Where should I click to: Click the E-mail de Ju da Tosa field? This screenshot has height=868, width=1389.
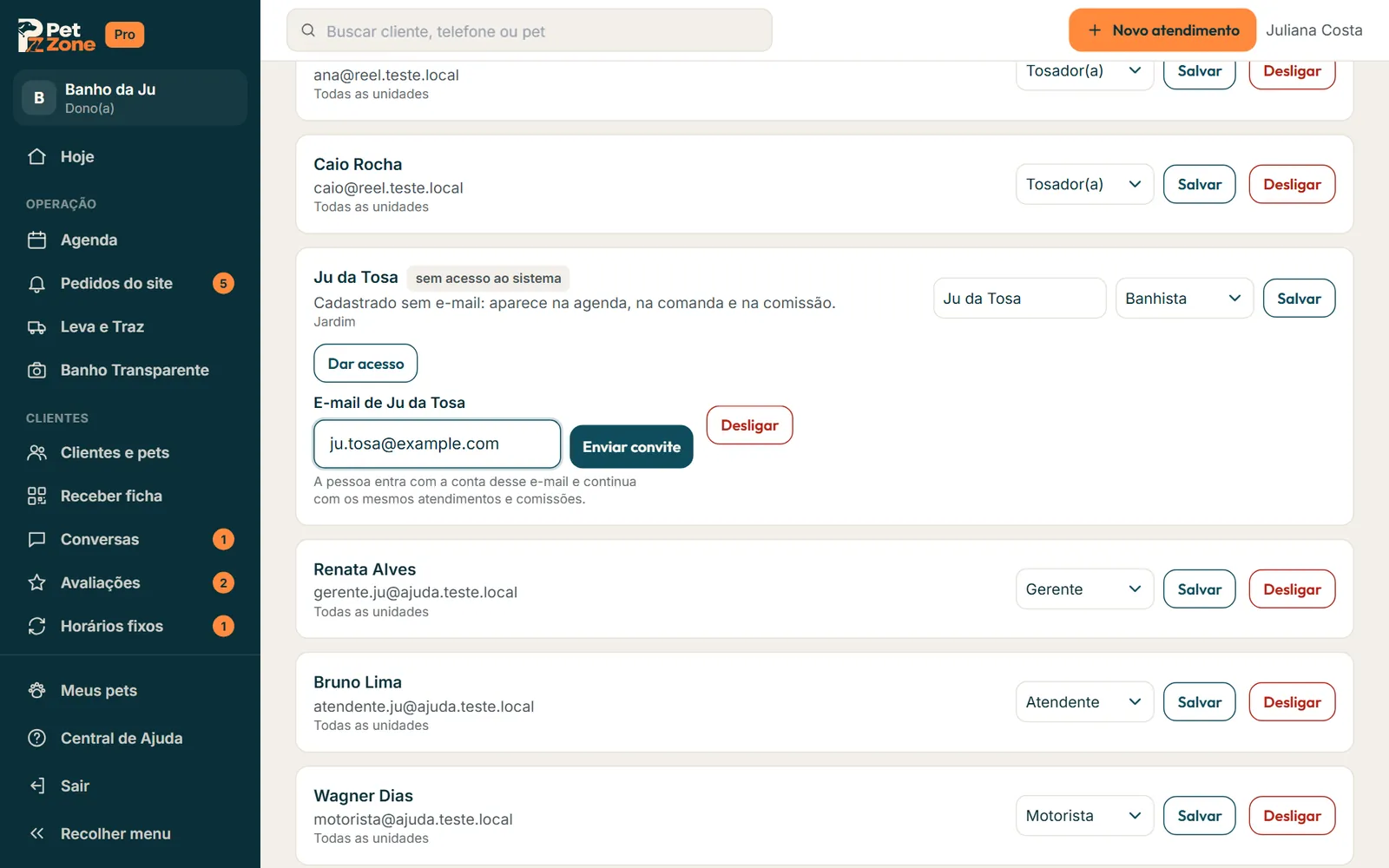click(x=438, y=444)
